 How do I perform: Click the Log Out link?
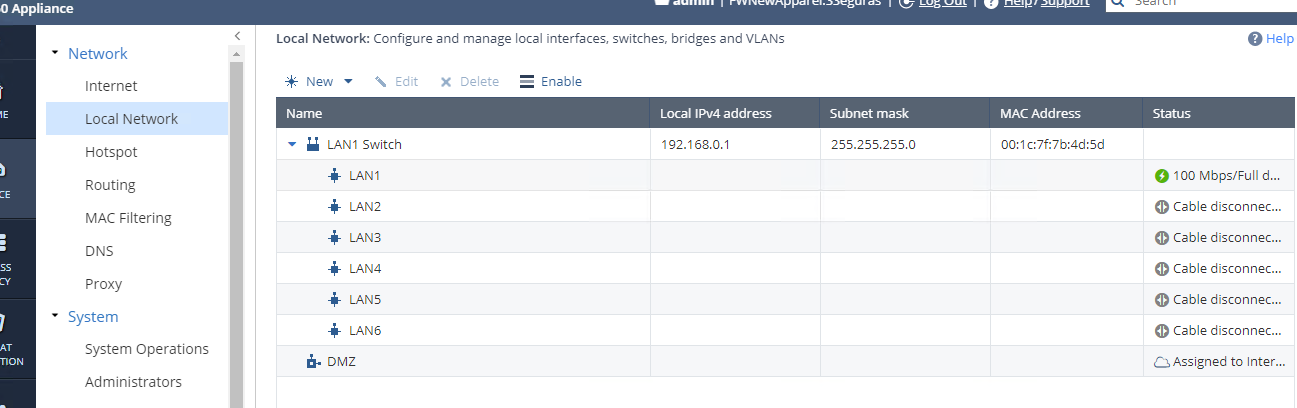pos(942,3)
